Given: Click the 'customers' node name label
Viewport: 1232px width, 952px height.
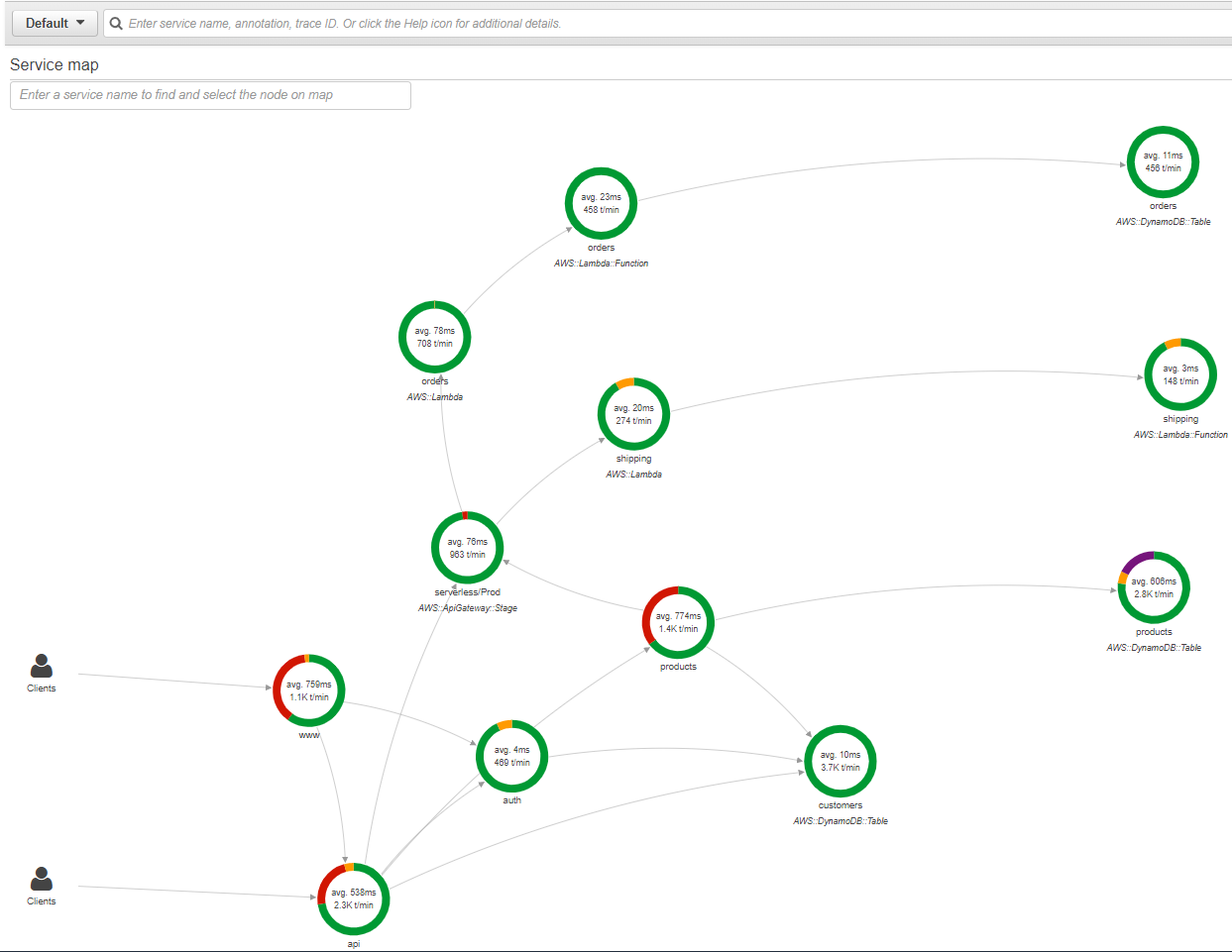Looking at the screenshot, I should (x=840, y=805).
